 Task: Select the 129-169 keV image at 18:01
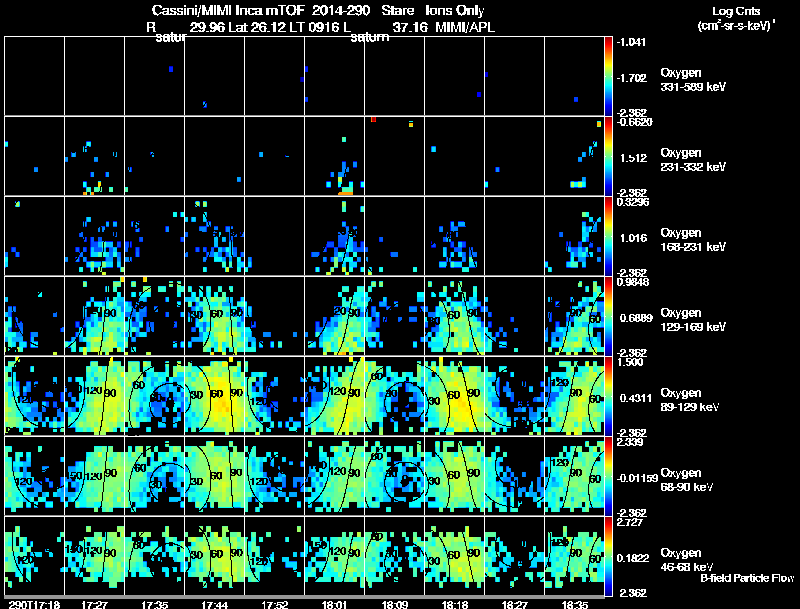(335, 316)
